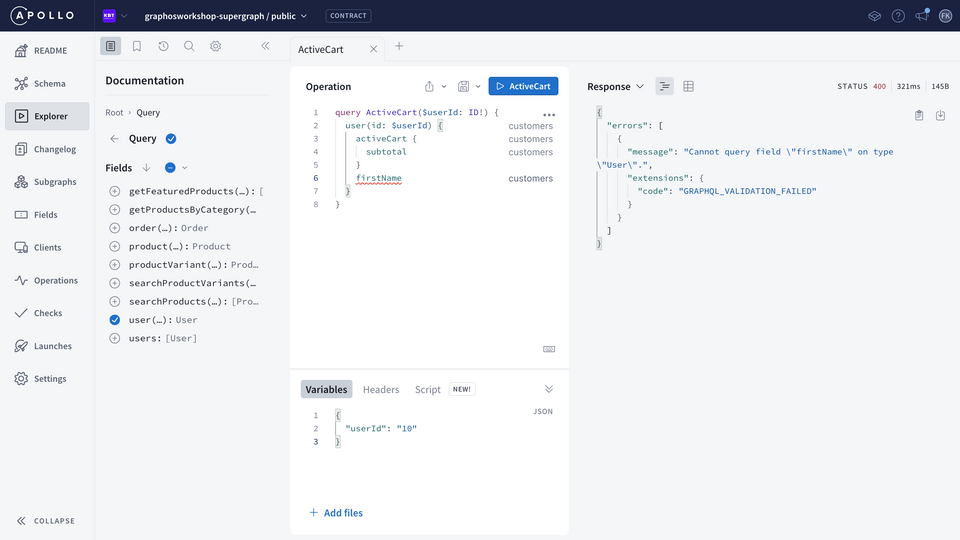Open the operation three-dots menu
The width and height of the screenshot is (960, 540).
[x=549, y=115]
